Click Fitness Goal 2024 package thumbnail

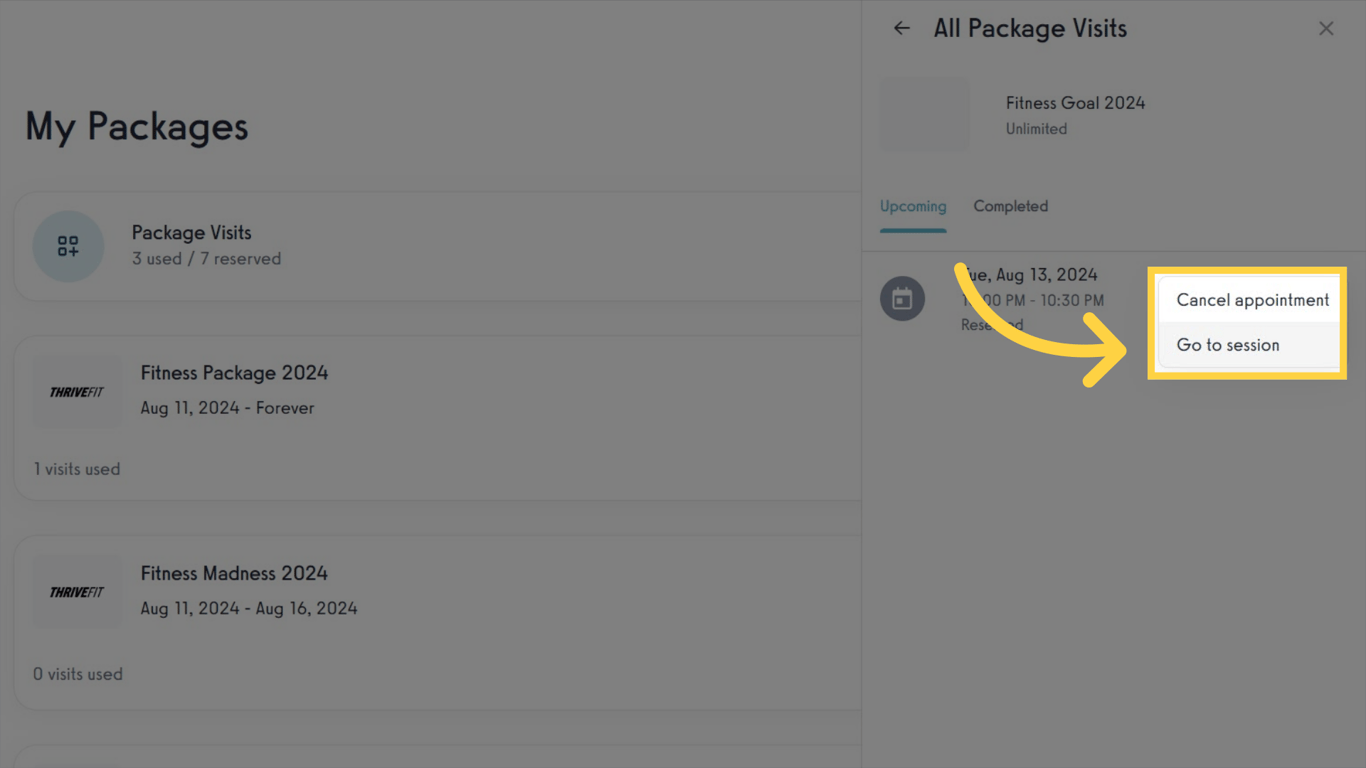click(925, 115)
